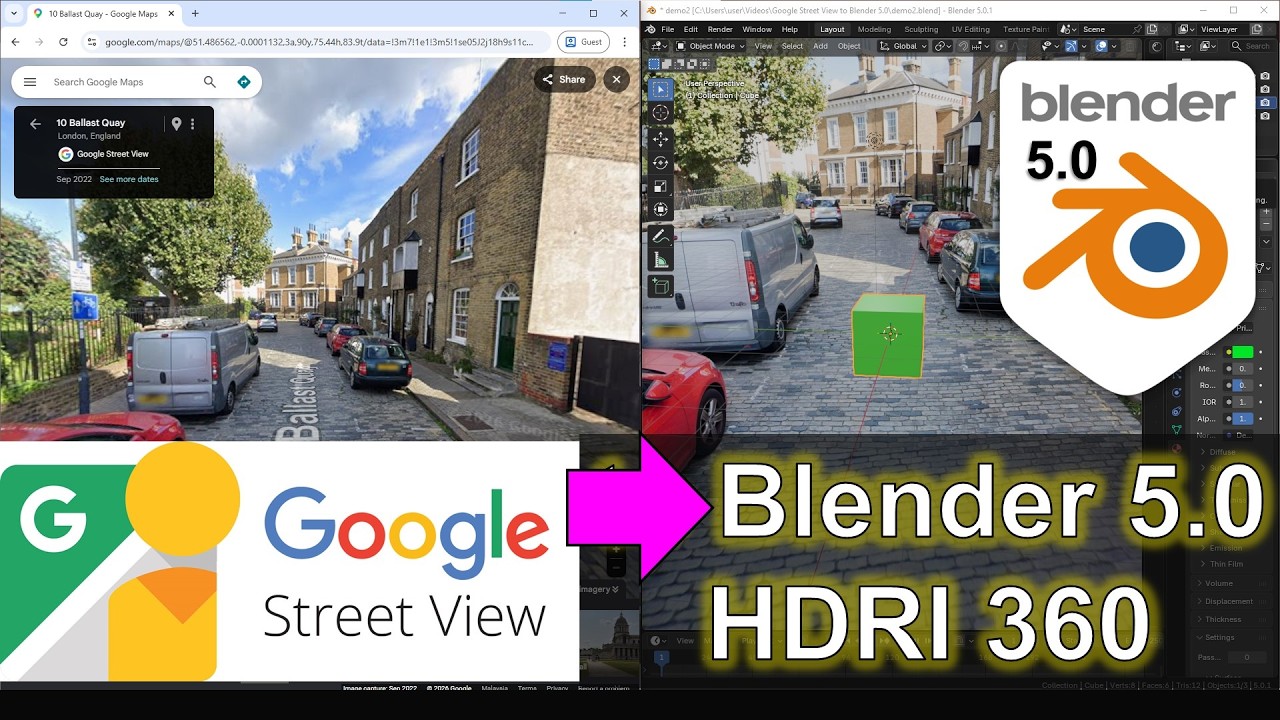
Task: Reload the Chrome page
Action: (x=63, y=42)
